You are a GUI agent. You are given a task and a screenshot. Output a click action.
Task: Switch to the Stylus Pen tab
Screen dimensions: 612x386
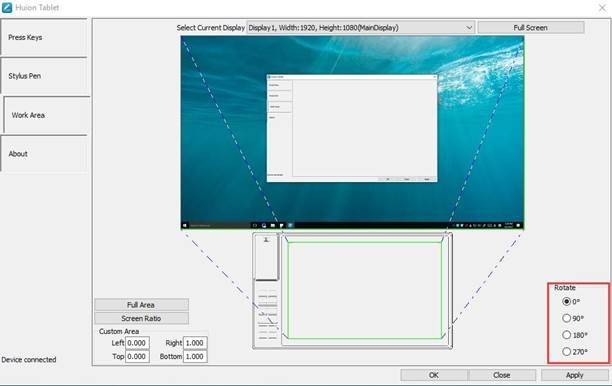click(44, 76)
